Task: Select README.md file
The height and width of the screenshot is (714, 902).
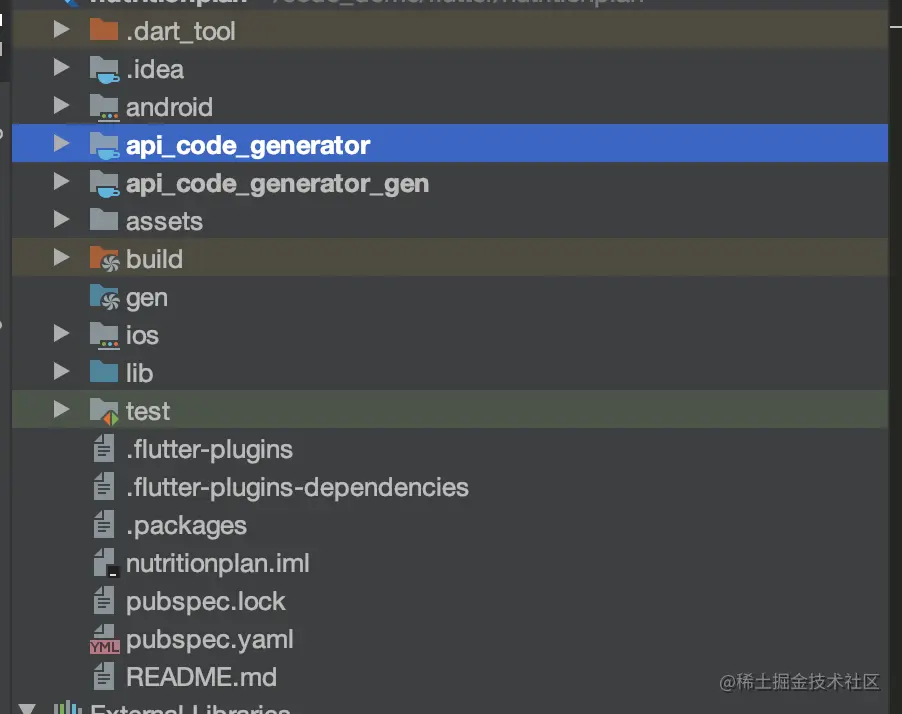Action: pos(200,677)
